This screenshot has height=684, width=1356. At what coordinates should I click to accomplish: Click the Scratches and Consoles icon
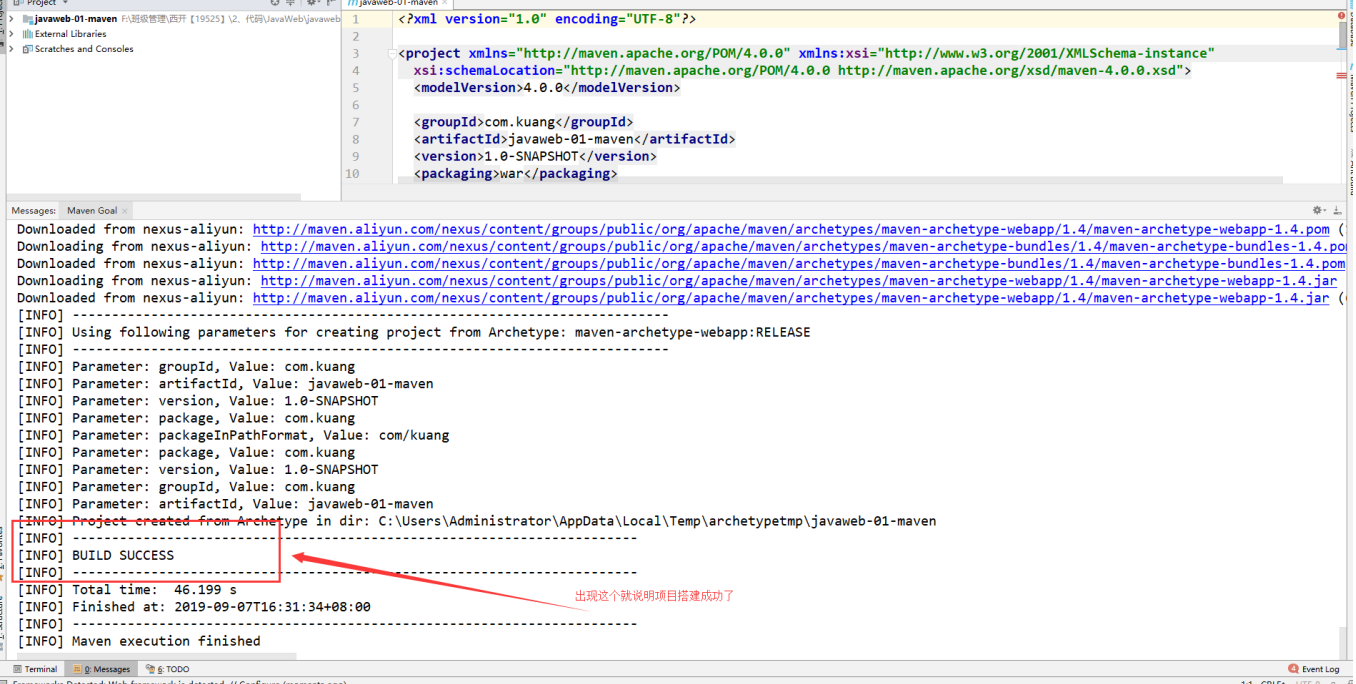coord(27,49)
